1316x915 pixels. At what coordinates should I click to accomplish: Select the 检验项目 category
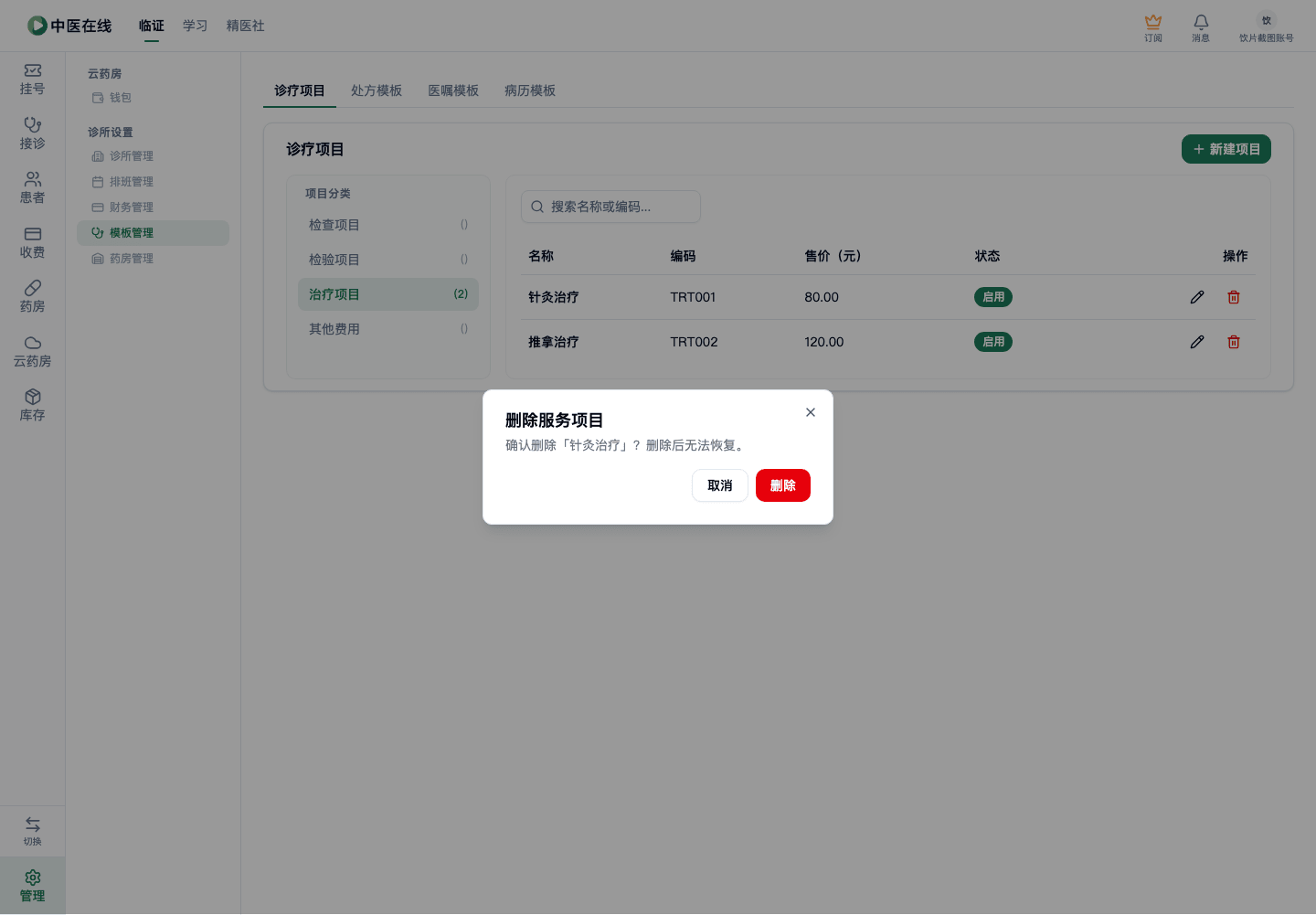click(x=388, y=260)
